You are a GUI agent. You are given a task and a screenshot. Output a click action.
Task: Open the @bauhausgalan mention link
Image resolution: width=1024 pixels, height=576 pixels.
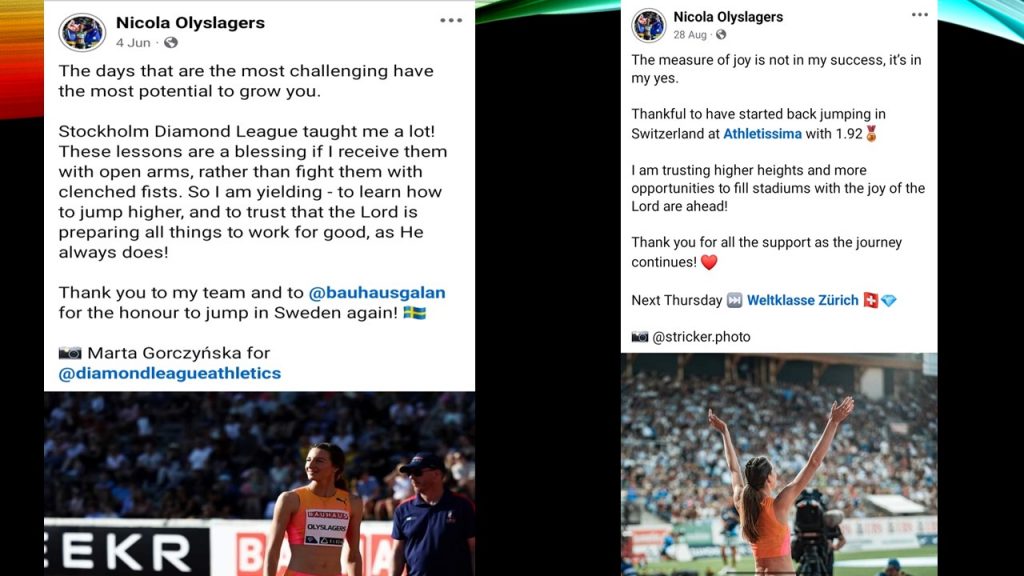click(x=377, y=293)
